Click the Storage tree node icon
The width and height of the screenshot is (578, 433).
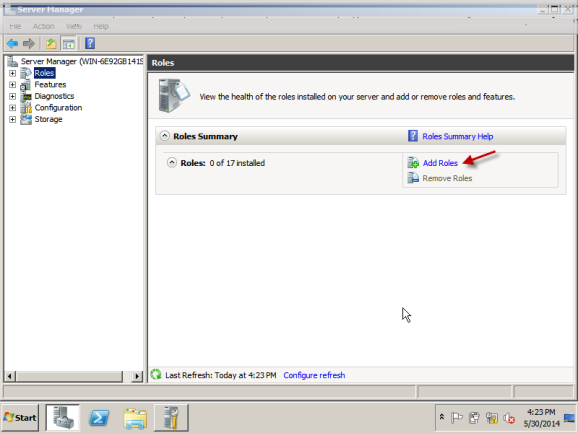click(26, 119)
